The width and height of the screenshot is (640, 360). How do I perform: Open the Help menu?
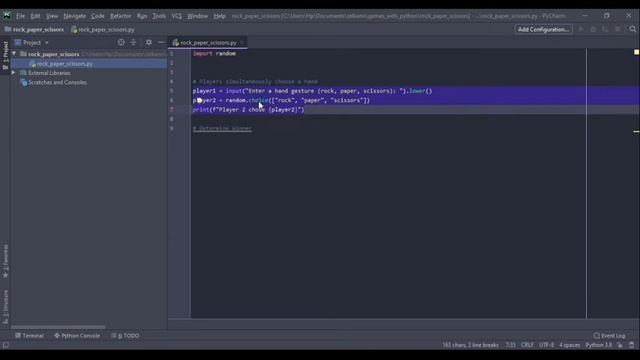pos(220,16)
